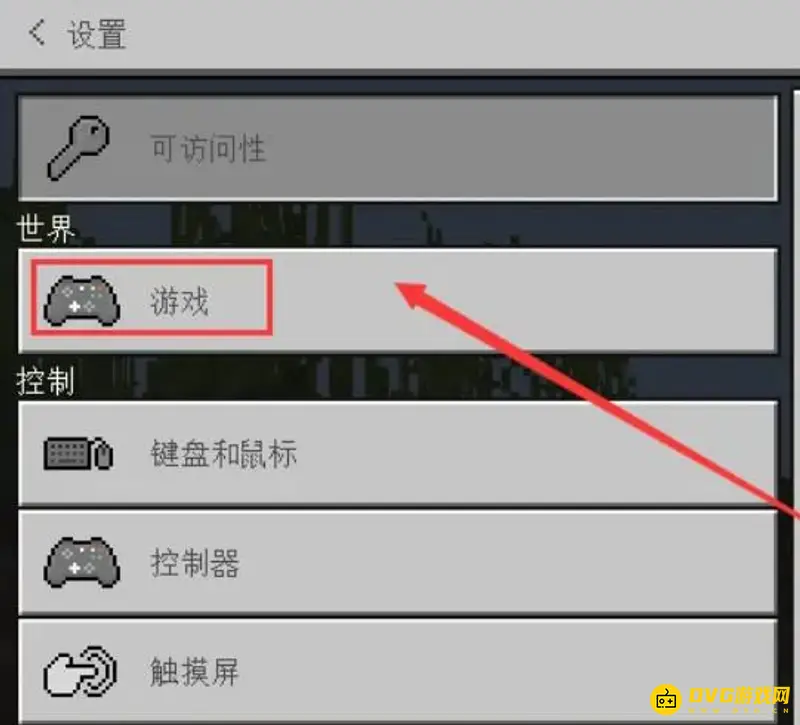This screenshot has width=800, height=725.
Task: Select the 游戏 settings tab label
Action: [179, 301]
